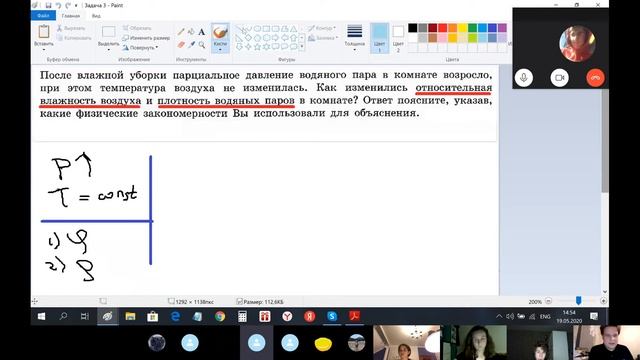
Task: Open the Select (Выделить) dropdown arrow
Action: tap(109, 50)
